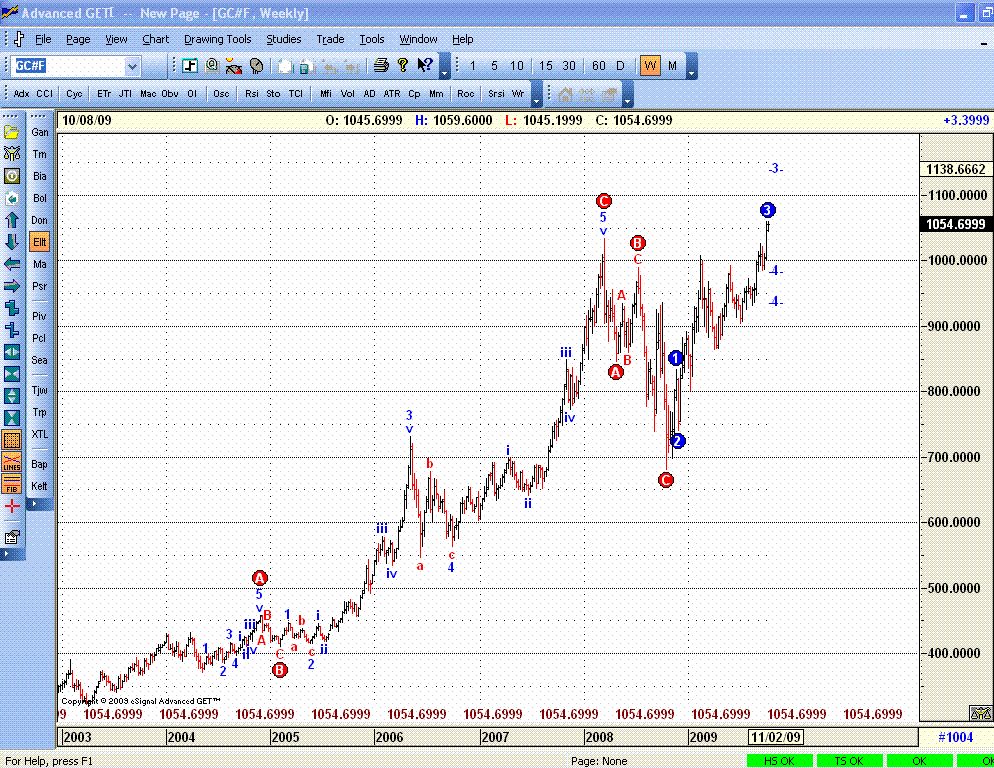Click the LINES drawing icon
The height and width of the screenshot is (768, 994).
pyautogui.click(x=11, y=462)
